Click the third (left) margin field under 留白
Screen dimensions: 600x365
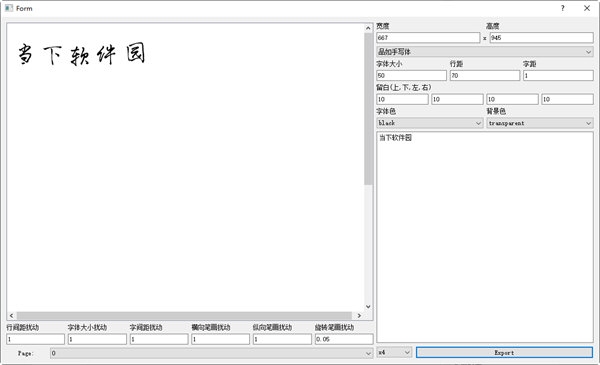pos(512,99)
